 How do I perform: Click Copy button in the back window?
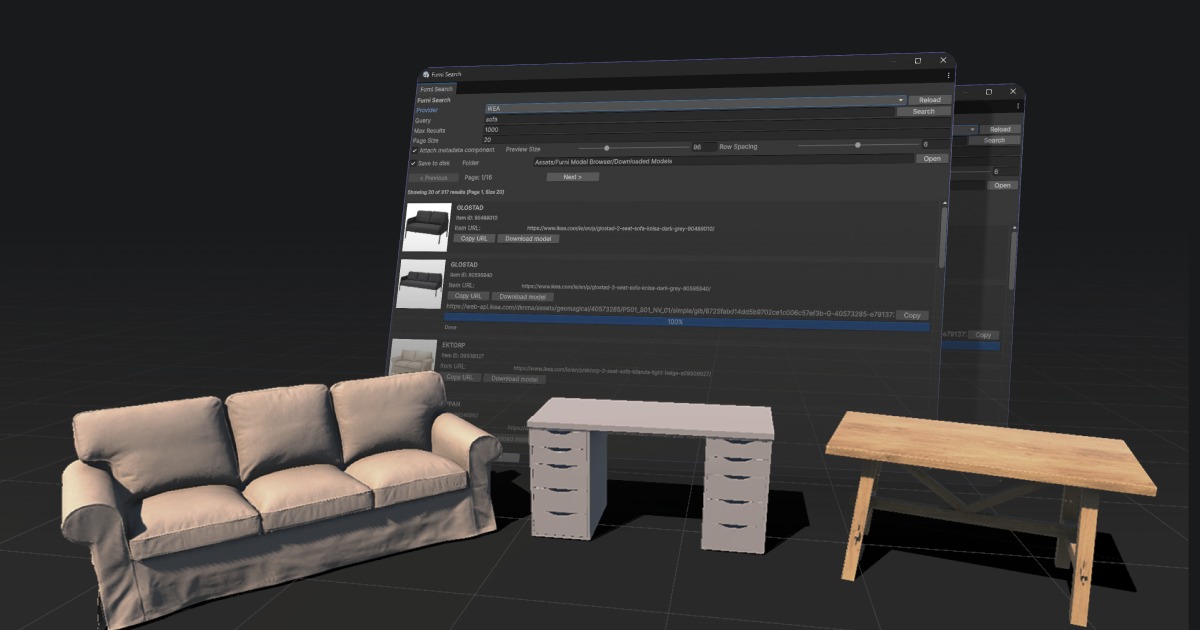984,335
